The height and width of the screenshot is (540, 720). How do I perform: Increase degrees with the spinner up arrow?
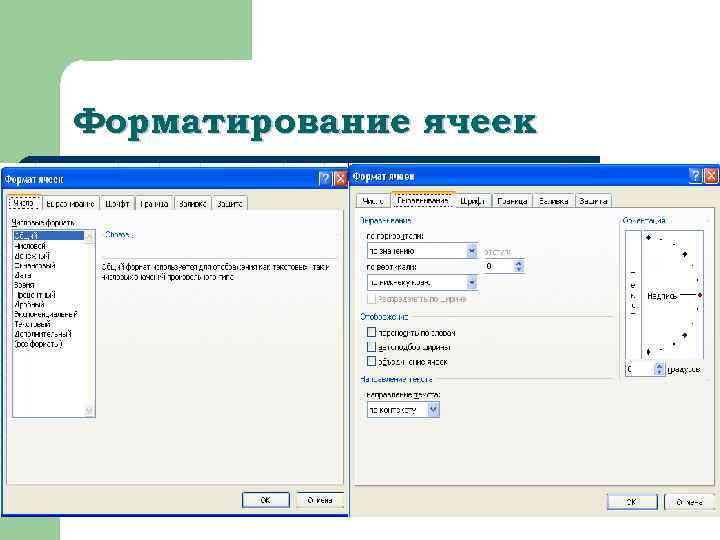pyautogui.click(x=660, y=366)
